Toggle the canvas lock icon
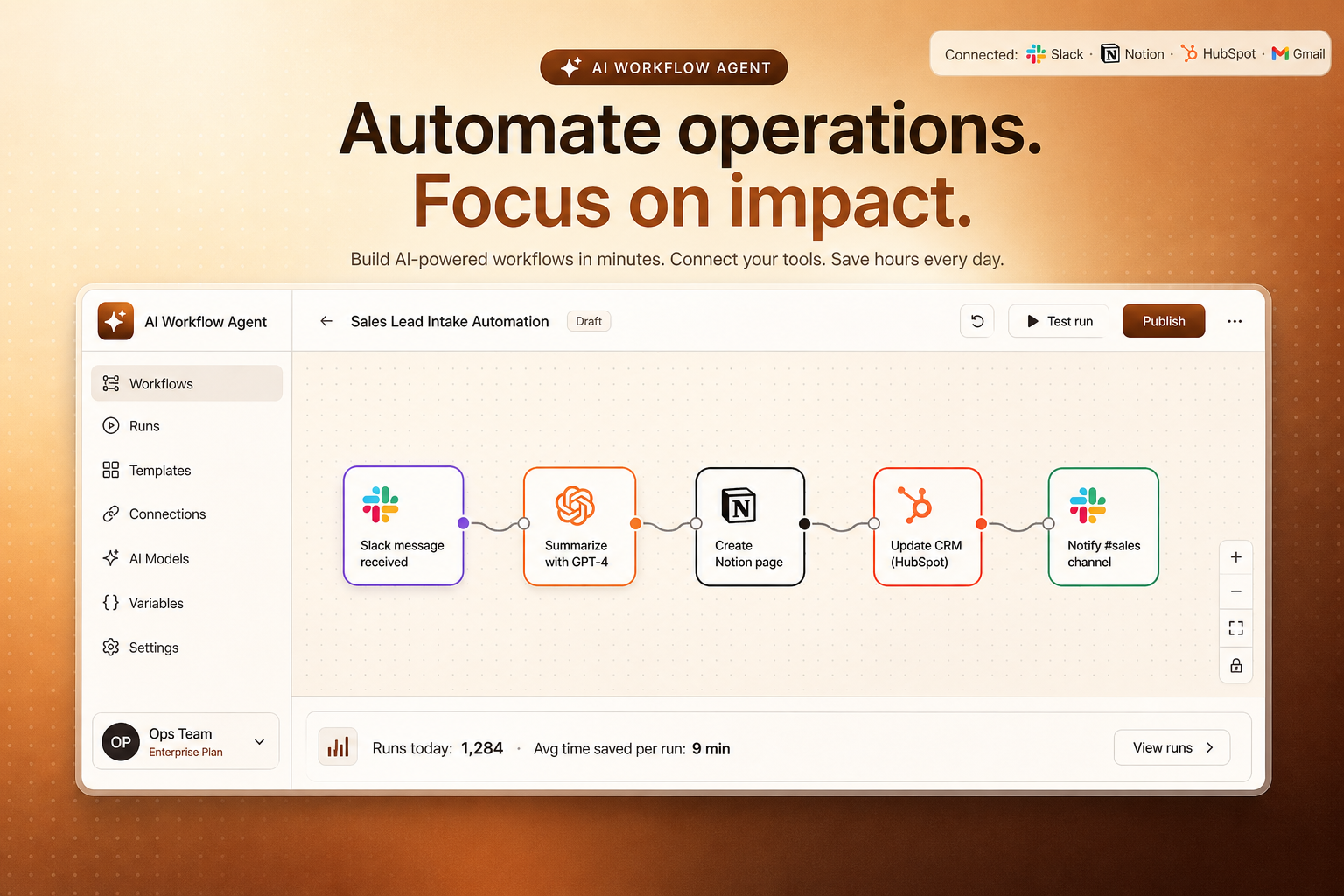The width and height of the screenshot is (1344, 896). click(1236, 665)
